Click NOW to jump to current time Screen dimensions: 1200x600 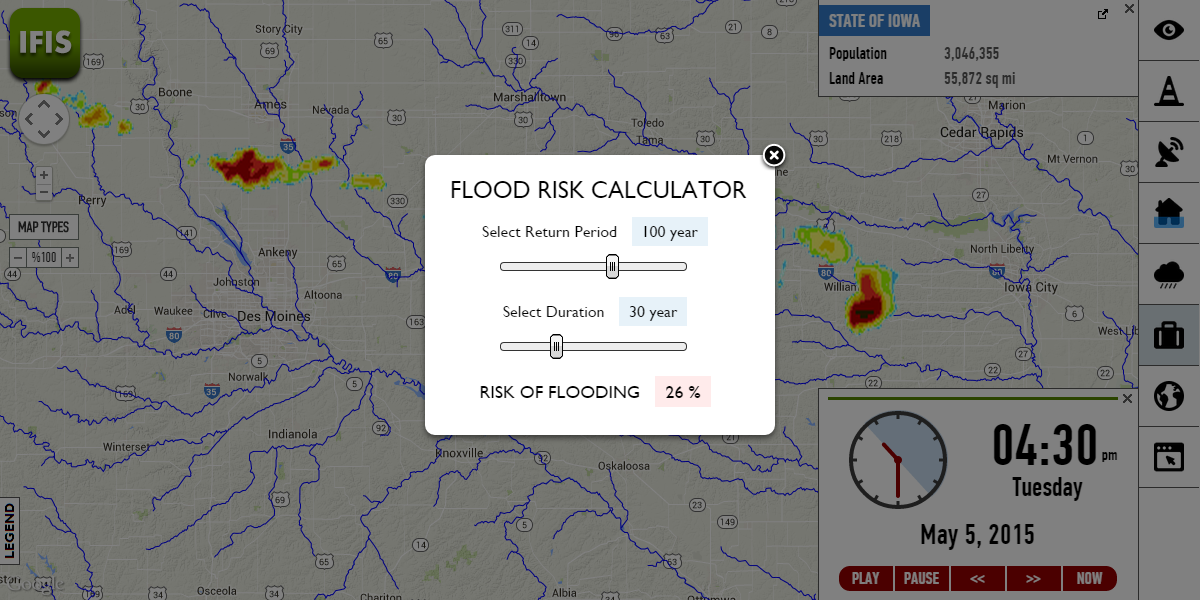click(1089, 578)
